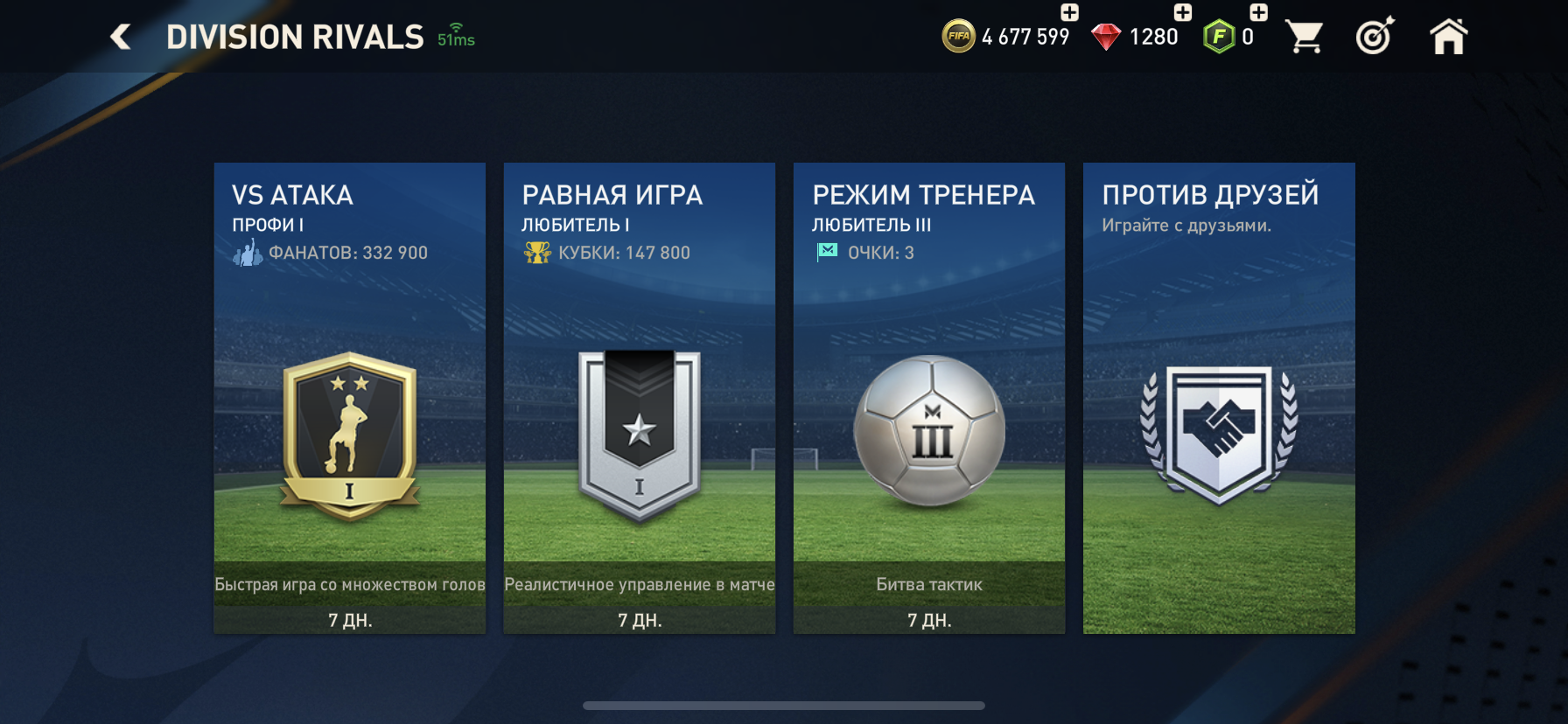Tap the red gem currency icon
Screen dimensions: 1568x724
[x=1106, y=37]
